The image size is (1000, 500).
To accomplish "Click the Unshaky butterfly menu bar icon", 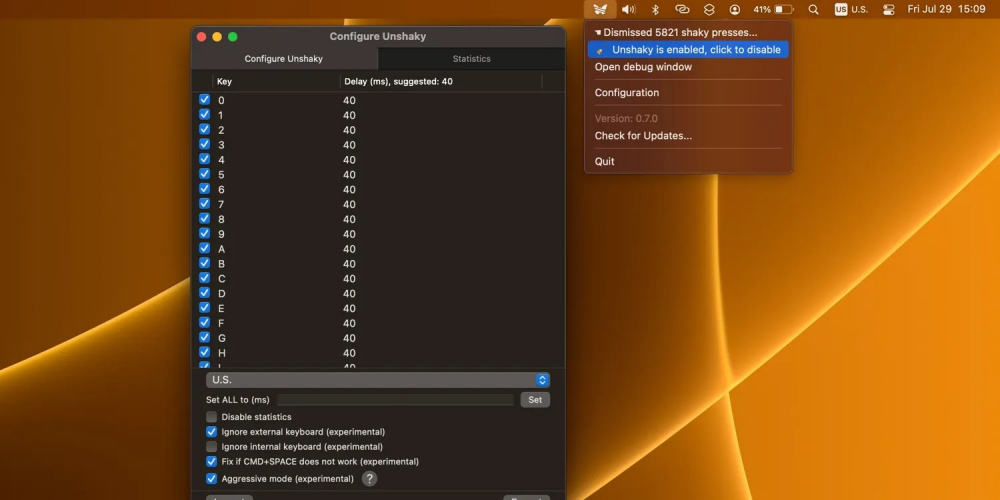I will [600, 9].
